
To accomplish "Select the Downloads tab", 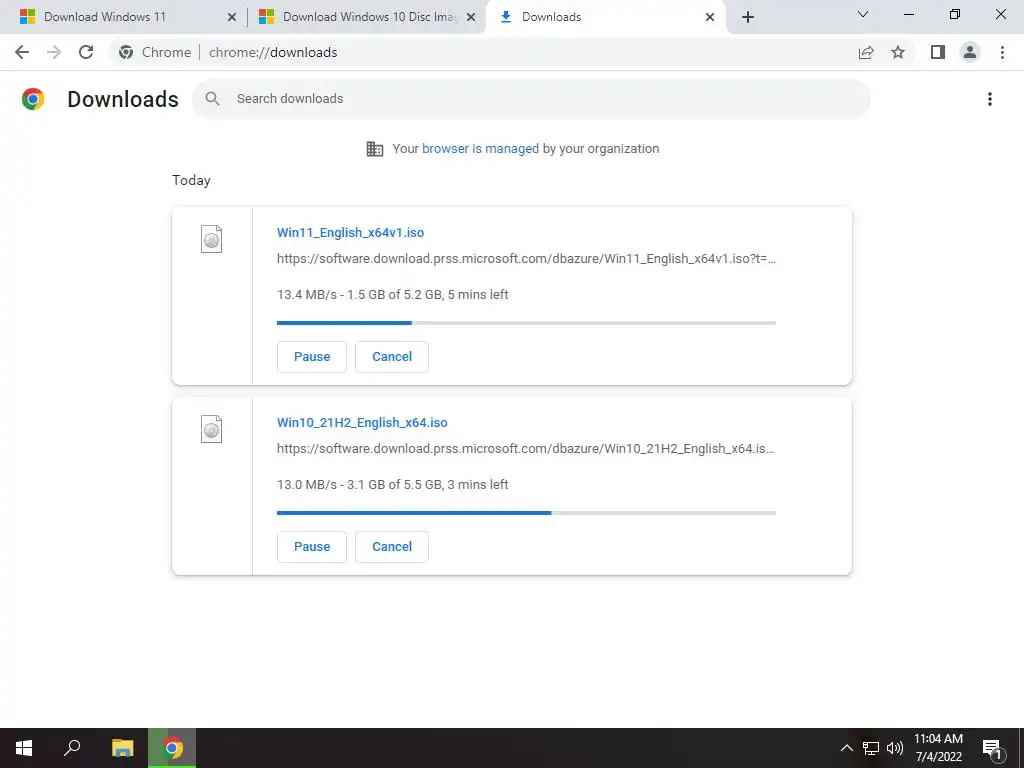I will (605, 17).
